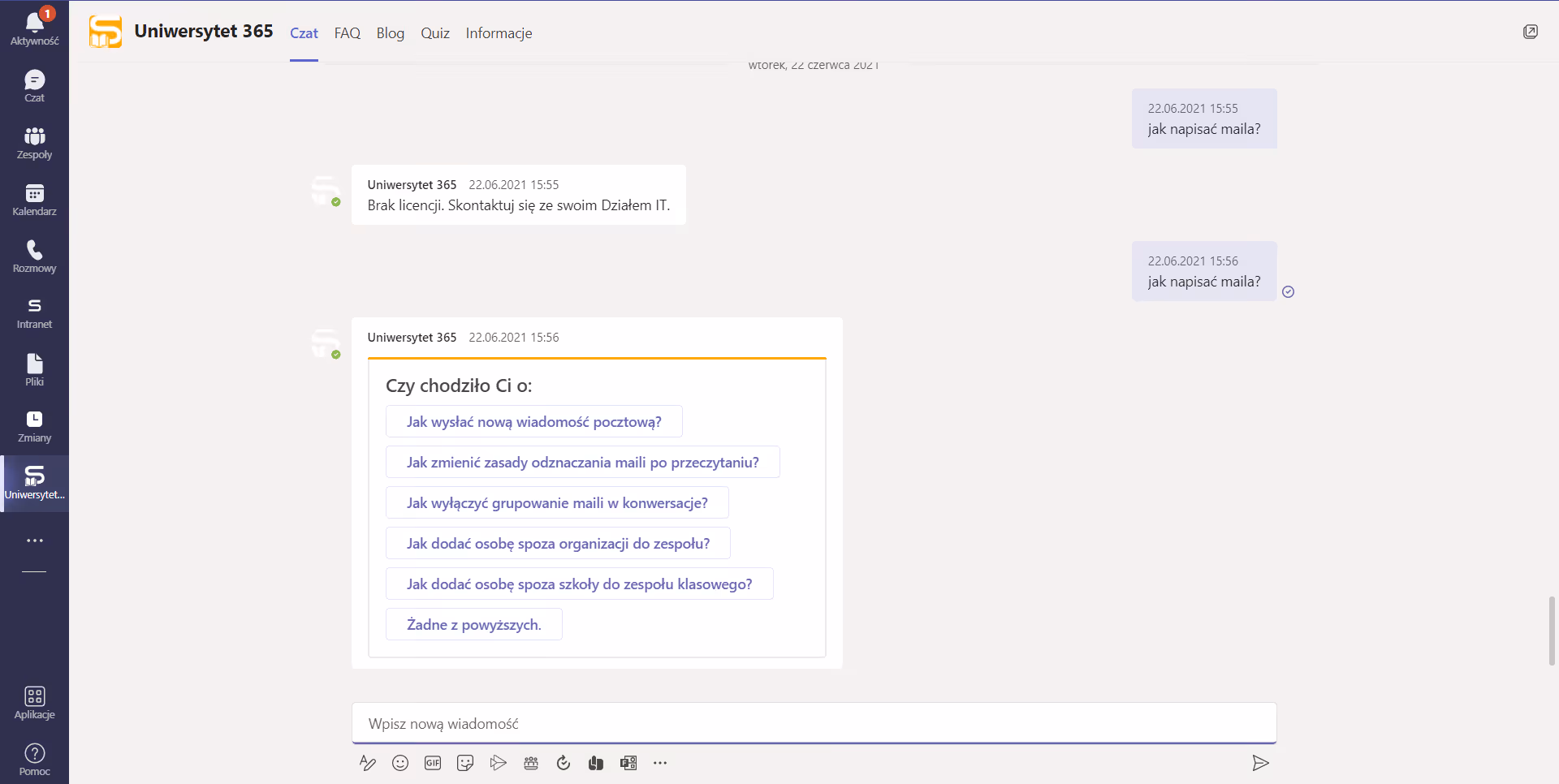Open the Zmiany shifts app

[34, 426]
